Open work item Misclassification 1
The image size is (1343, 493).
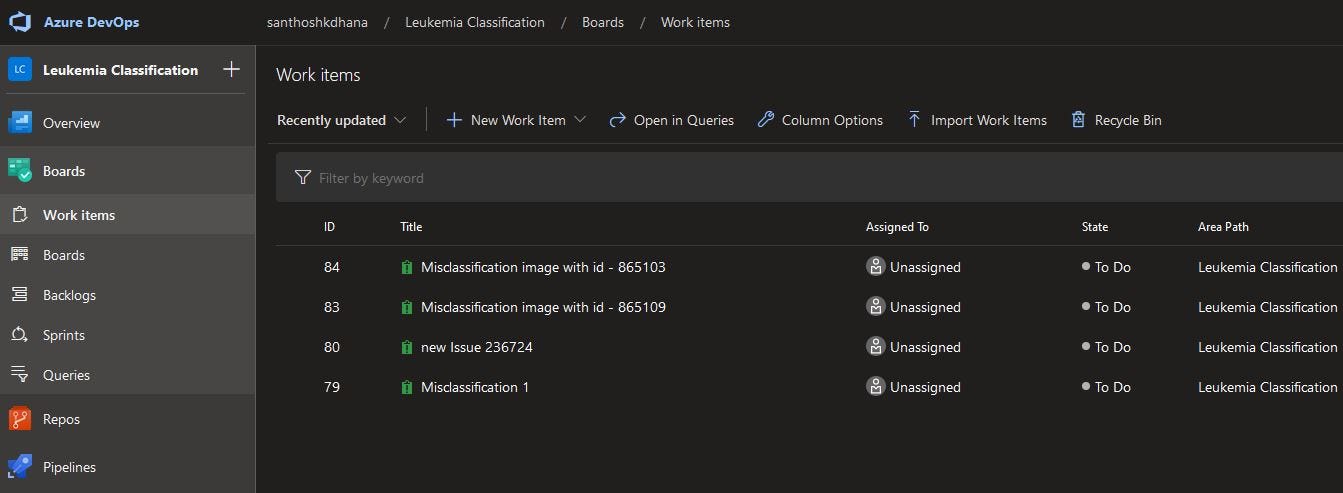475,387
